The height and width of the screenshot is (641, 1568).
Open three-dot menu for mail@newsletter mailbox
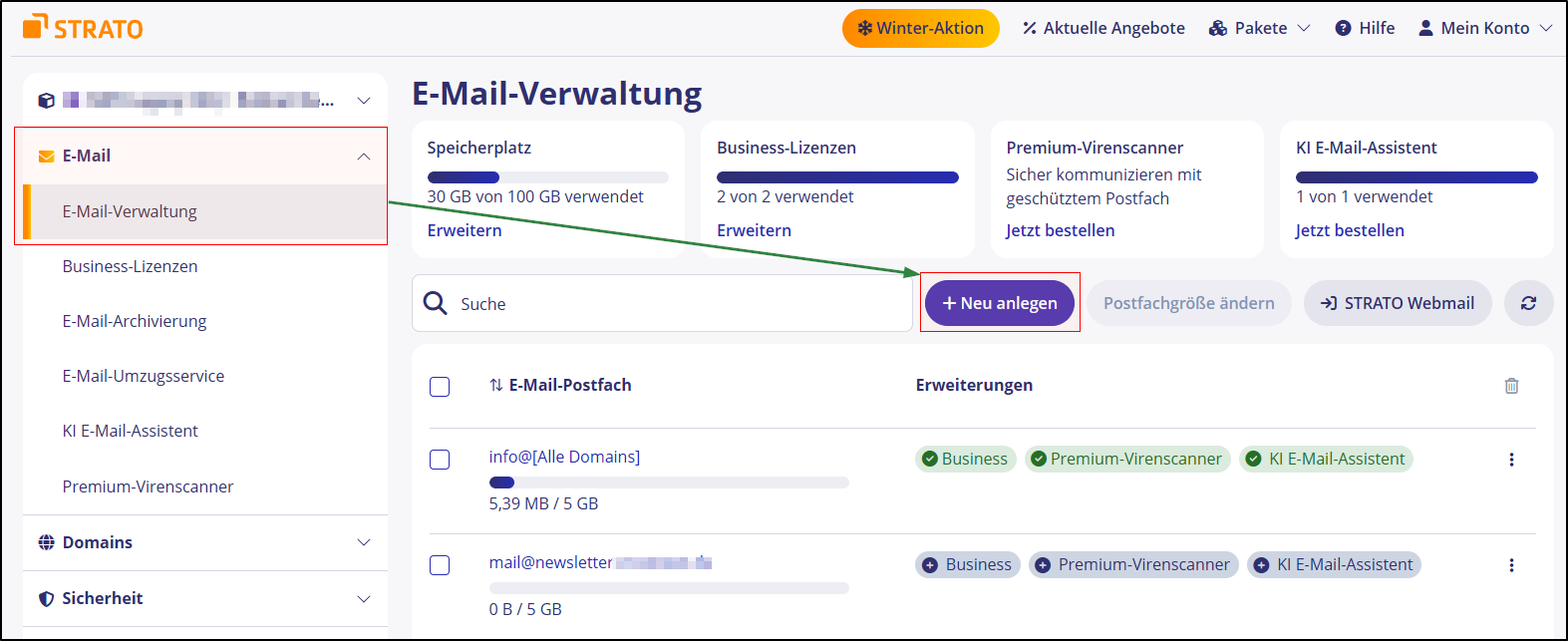pos(1511,565)
